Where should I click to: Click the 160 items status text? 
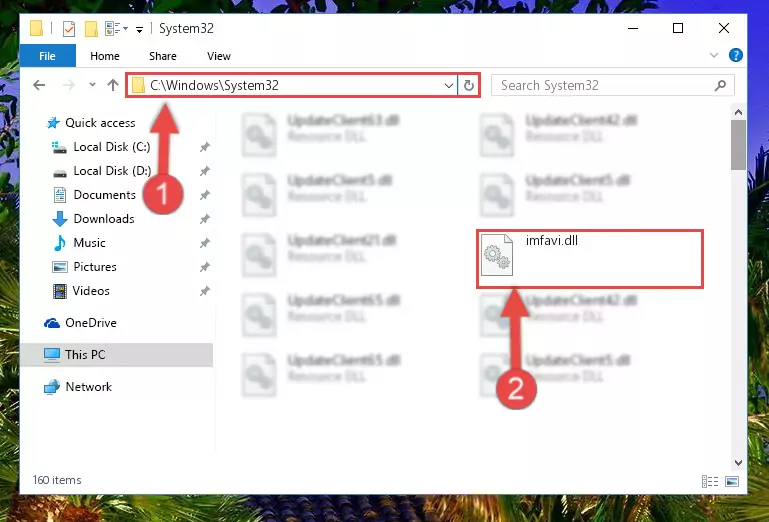(57, 480)
